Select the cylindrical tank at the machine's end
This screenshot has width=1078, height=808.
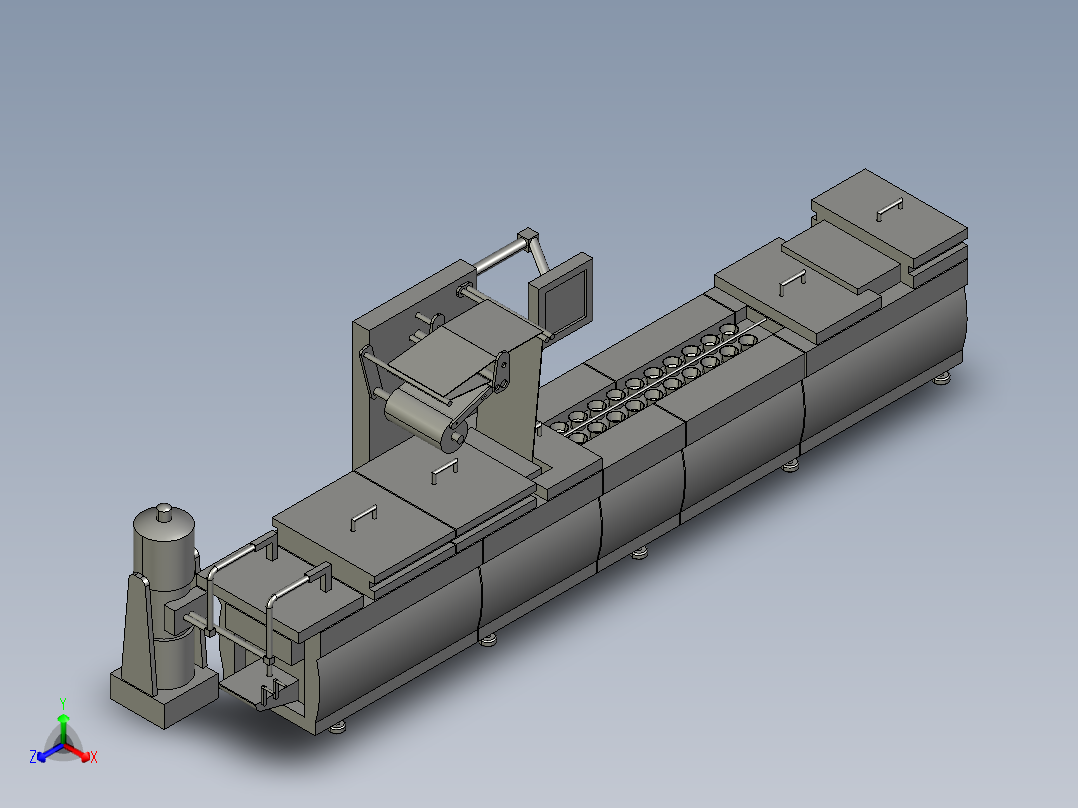pyautogui.click(x=164, y=591)
